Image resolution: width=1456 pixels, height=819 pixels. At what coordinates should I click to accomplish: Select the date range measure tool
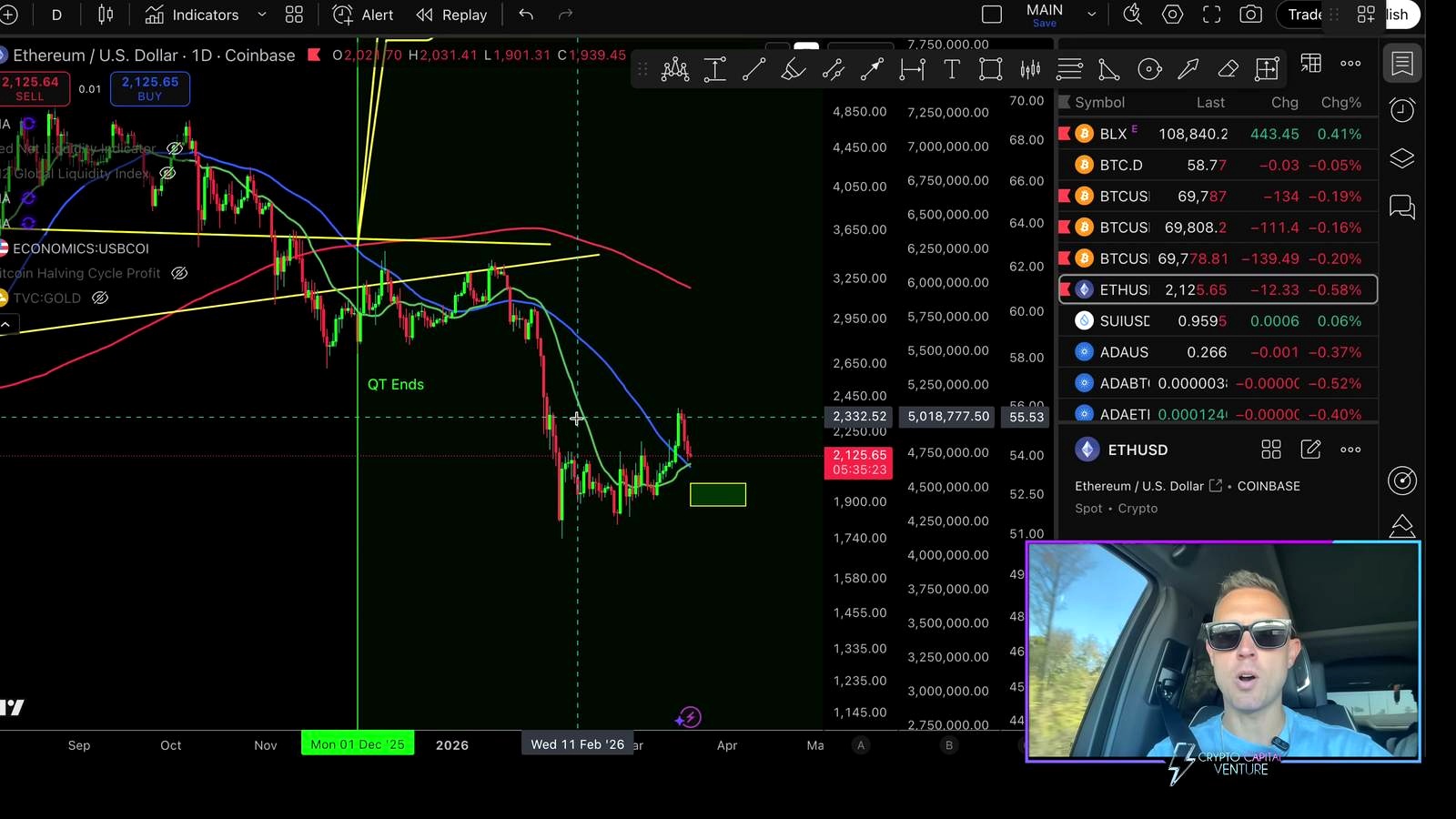(912, 69)
